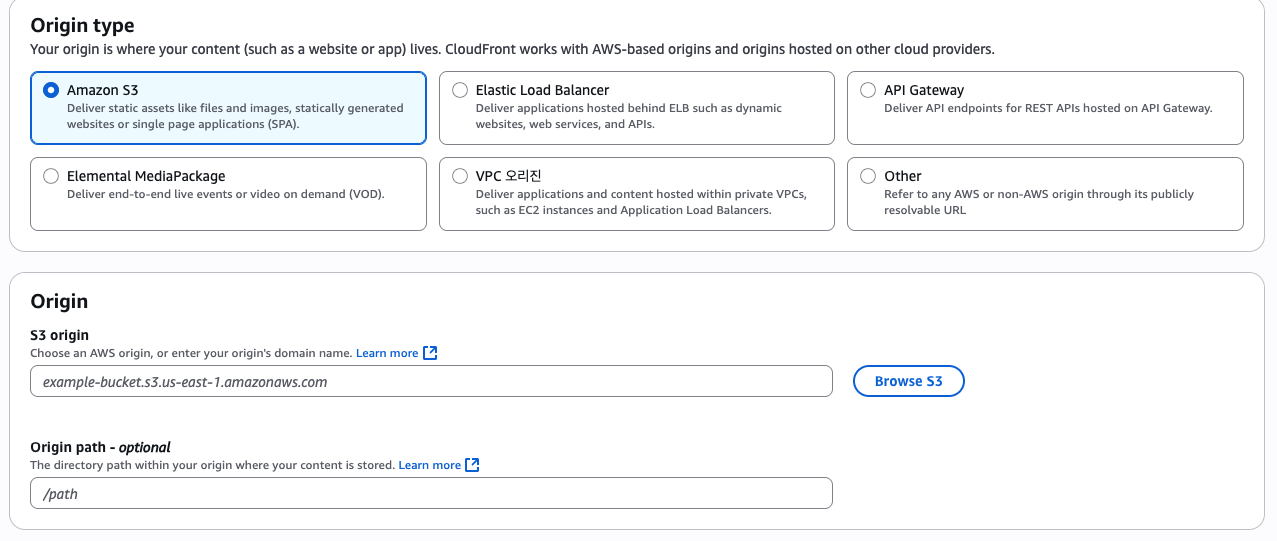Click the "S3 origin" field label

(x=60, y=335)
